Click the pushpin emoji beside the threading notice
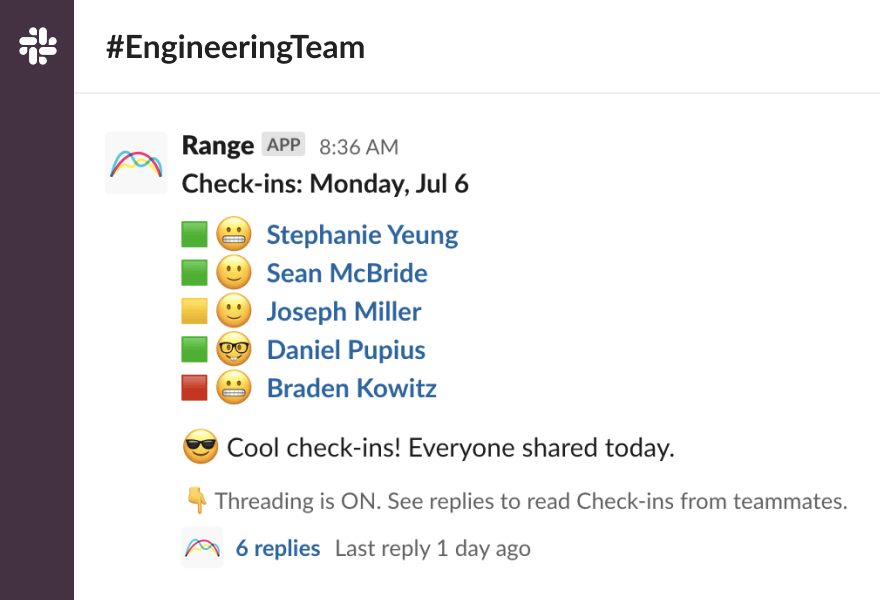The width and height of the screenshot is (880, 600). [x=196, y=500]
